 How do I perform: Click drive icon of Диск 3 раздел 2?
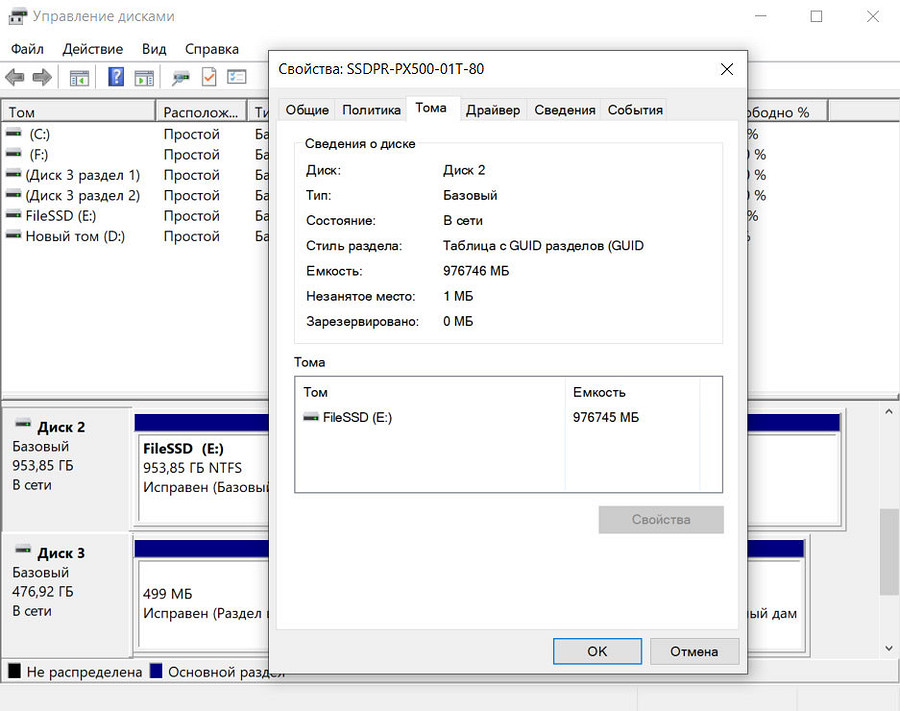[14, 195]
